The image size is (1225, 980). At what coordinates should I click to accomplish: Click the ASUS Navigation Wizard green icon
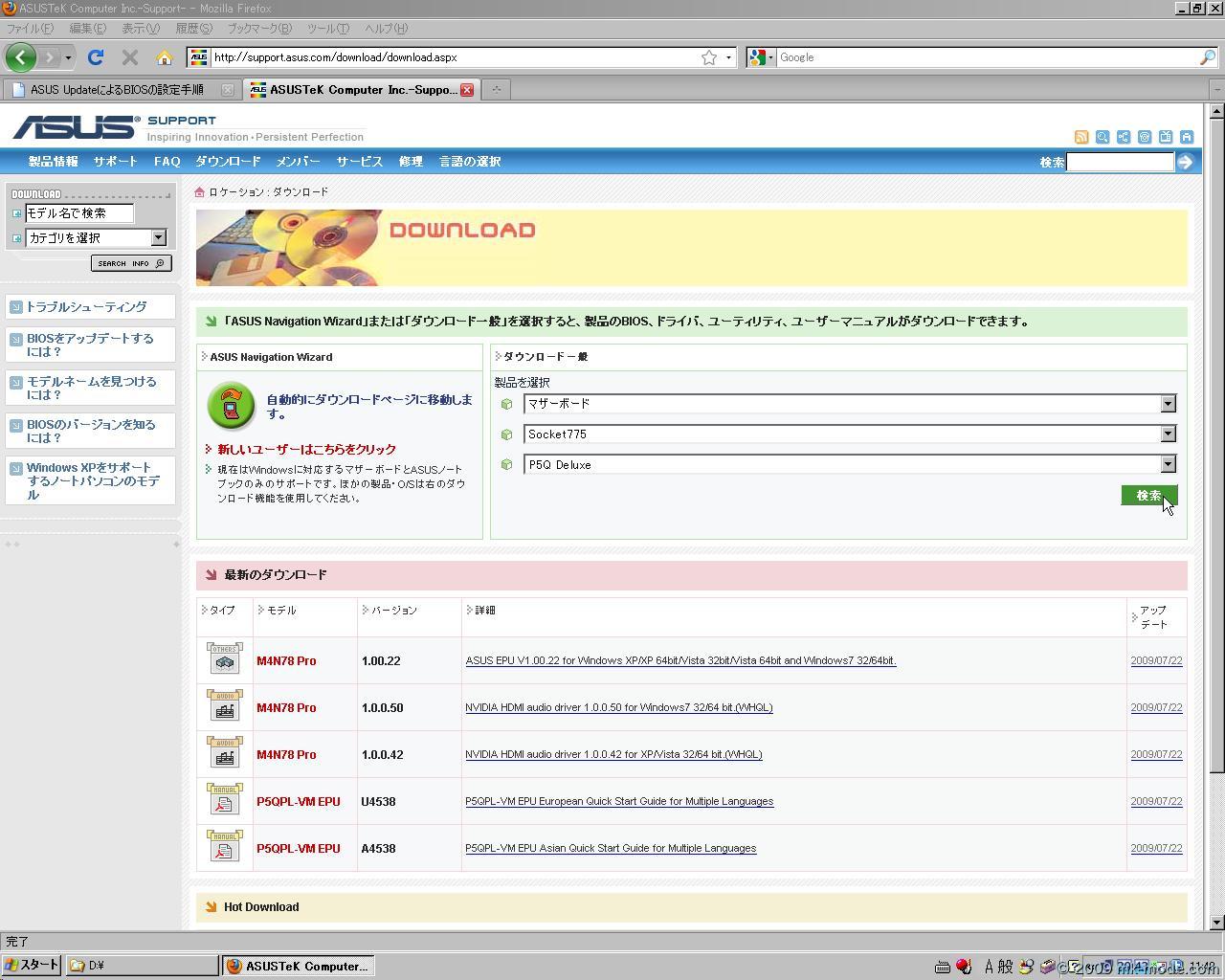click(x=231, y=406)
